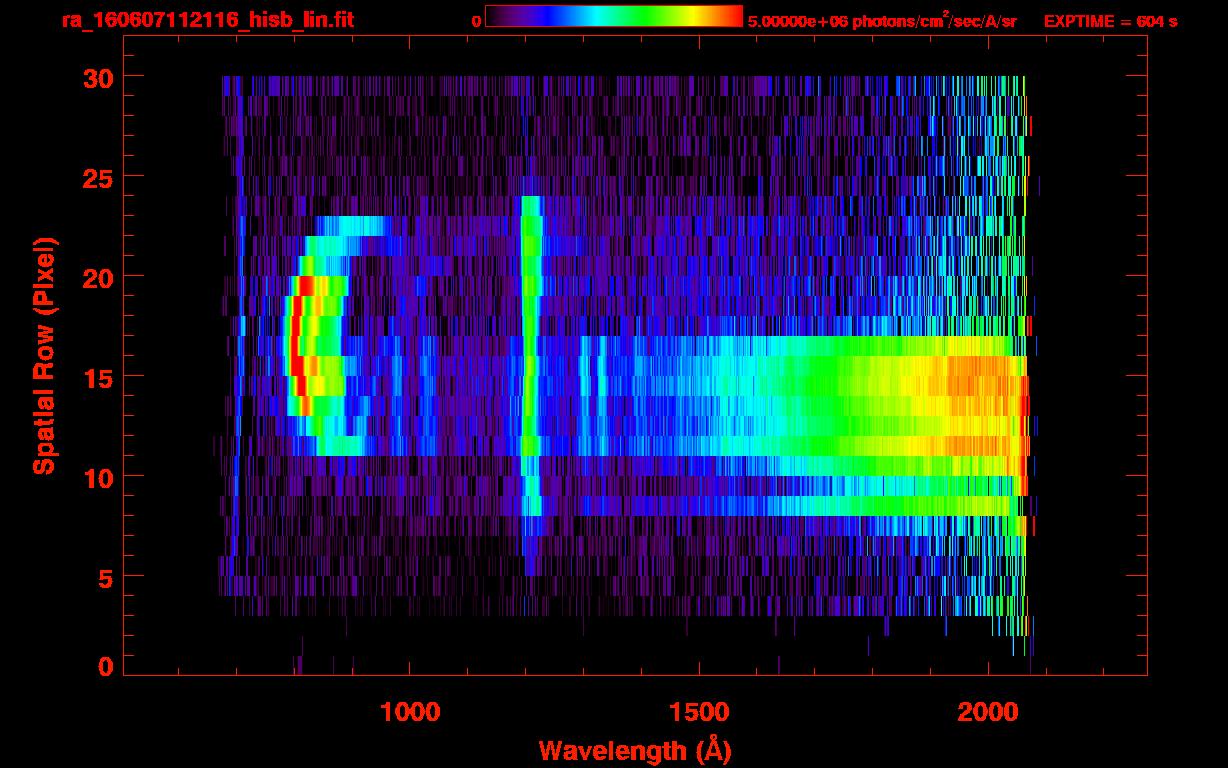Select the Spatial Row (Pixel) y-axis title
1228x768 pixels.
pos(44,355)
